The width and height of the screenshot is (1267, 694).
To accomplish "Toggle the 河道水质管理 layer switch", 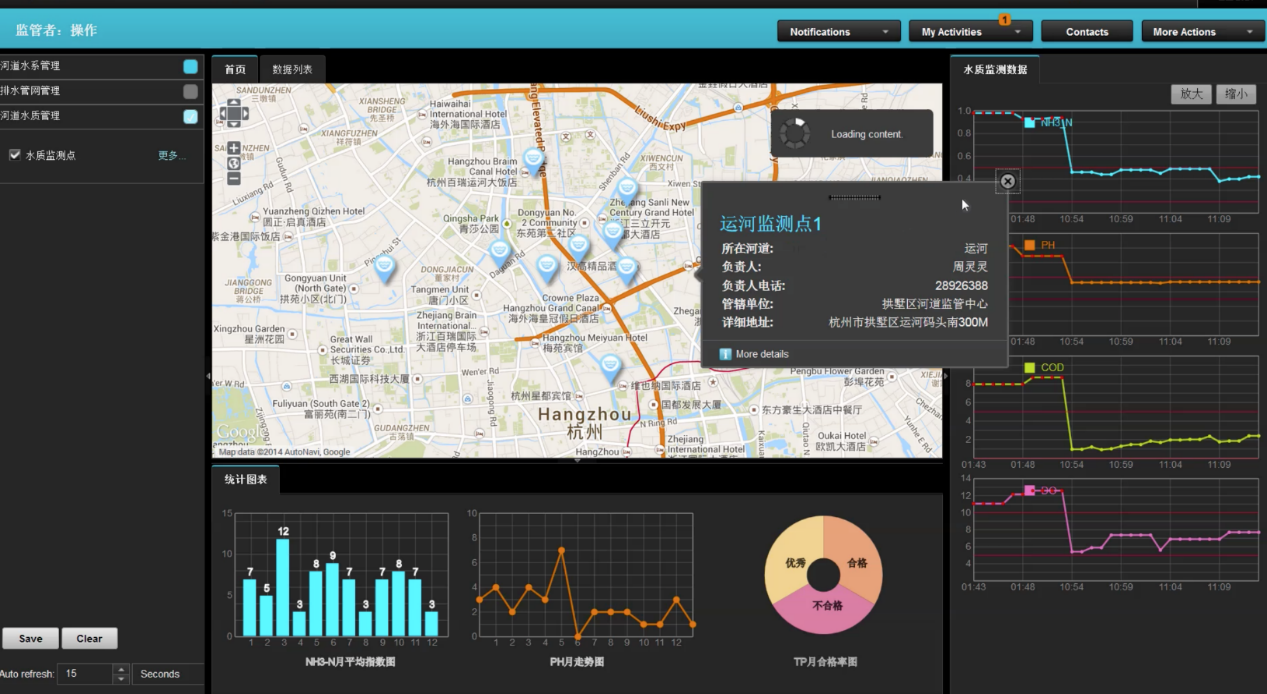I will coord(190,116).
